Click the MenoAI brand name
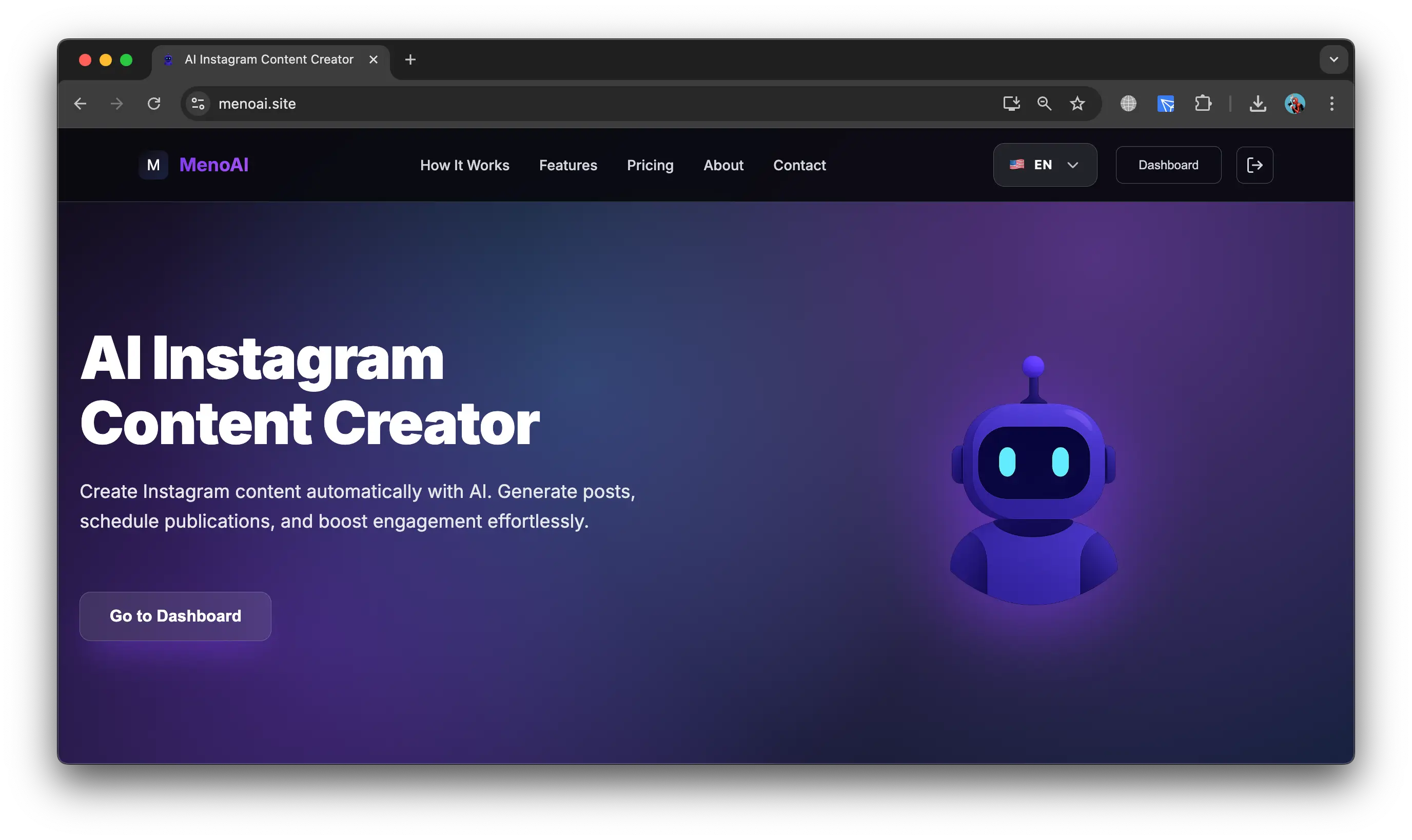The width and height of the screenshot is (1412, 840). [214, 165]
